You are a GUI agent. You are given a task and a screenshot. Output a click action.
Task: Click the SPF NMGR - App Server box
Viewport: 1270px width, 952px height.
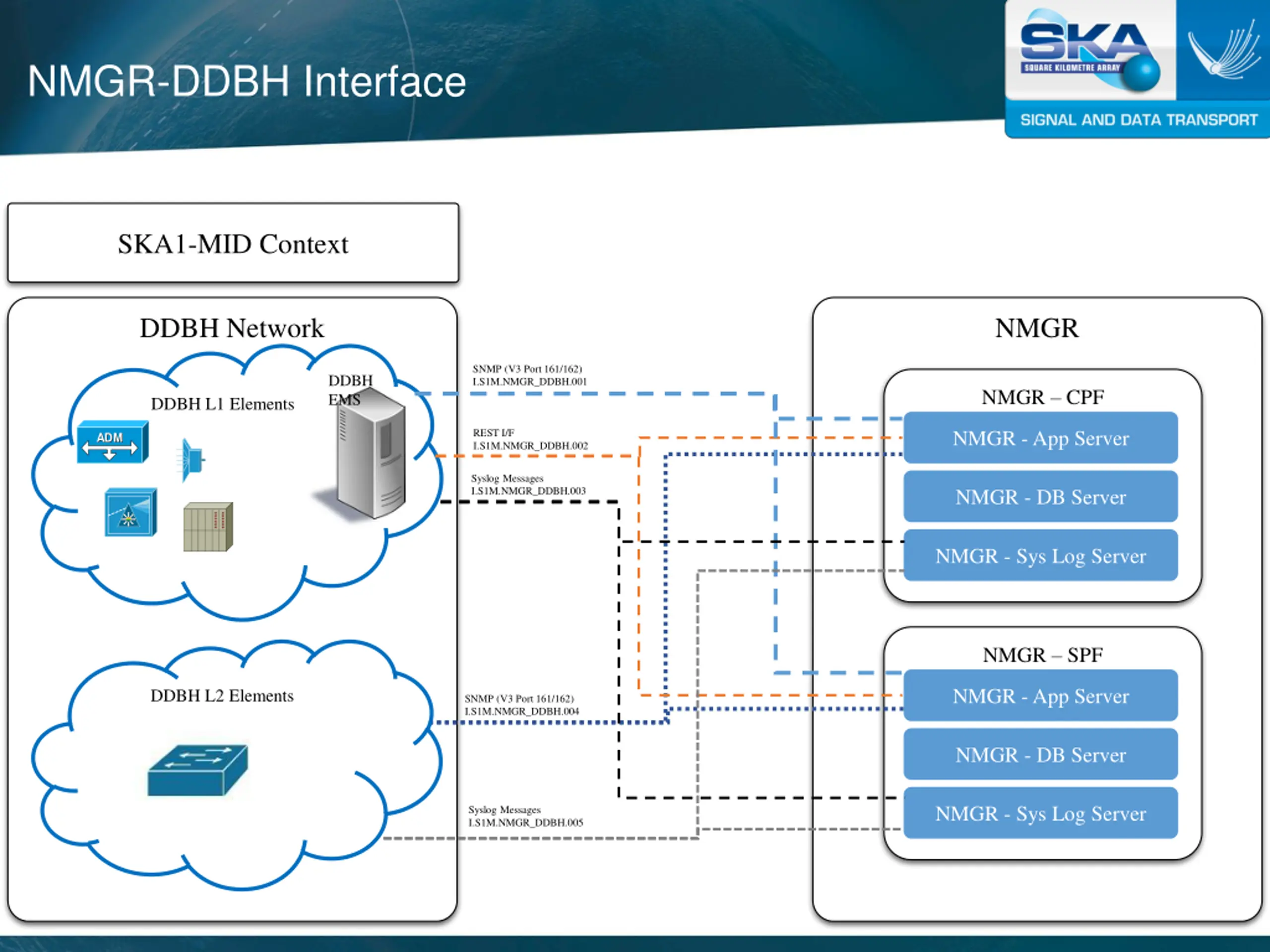(x=1040, y=696)
